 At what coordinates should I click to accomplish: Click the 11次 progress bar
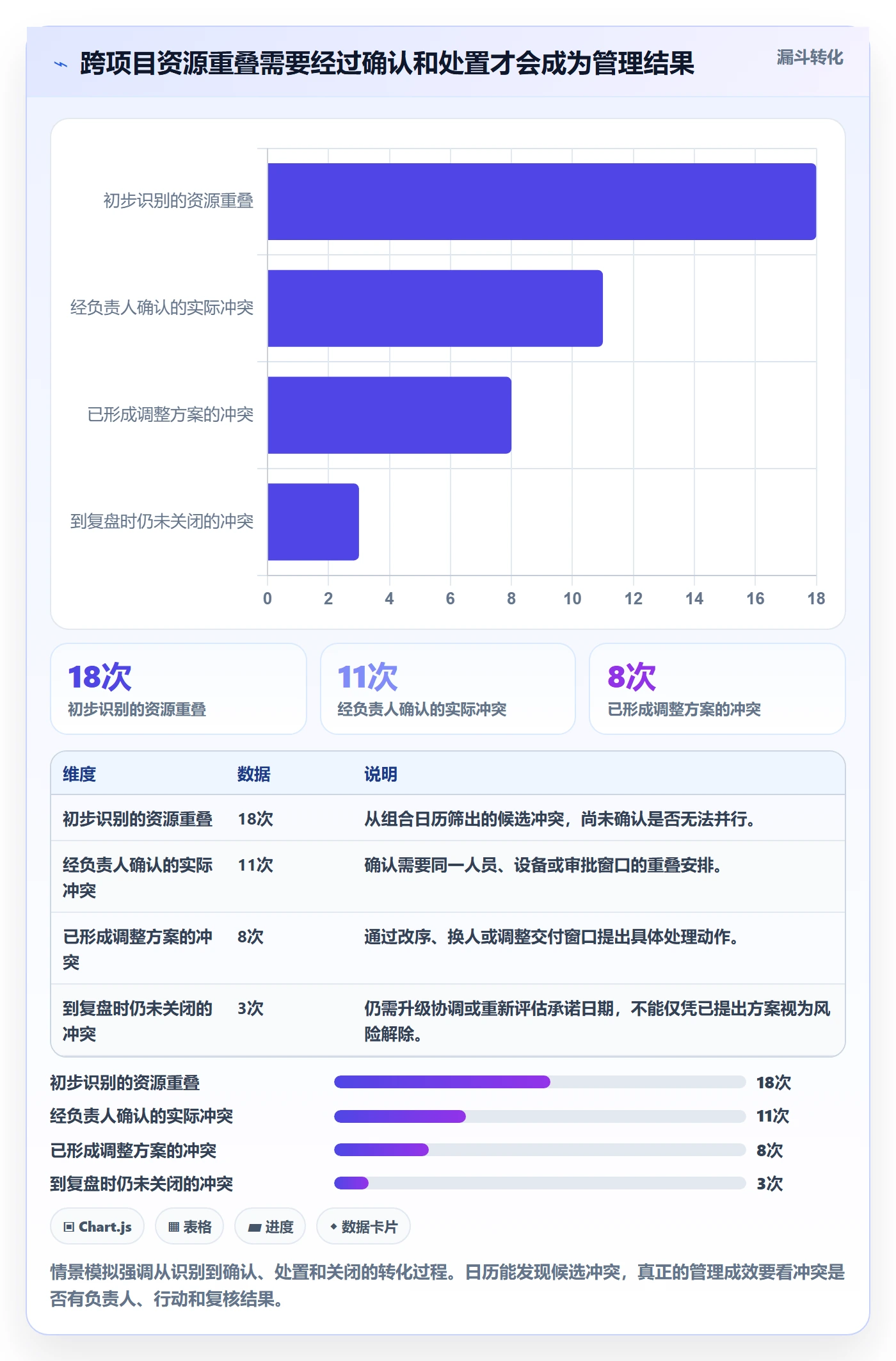point(540,1116)
